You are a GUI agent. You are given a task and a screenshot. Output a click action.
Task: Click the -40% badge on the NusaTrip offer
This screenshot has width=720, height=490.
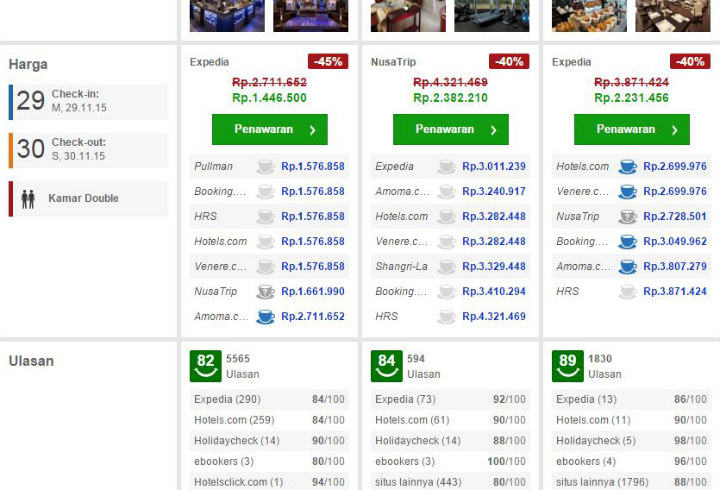pos(509,62)
